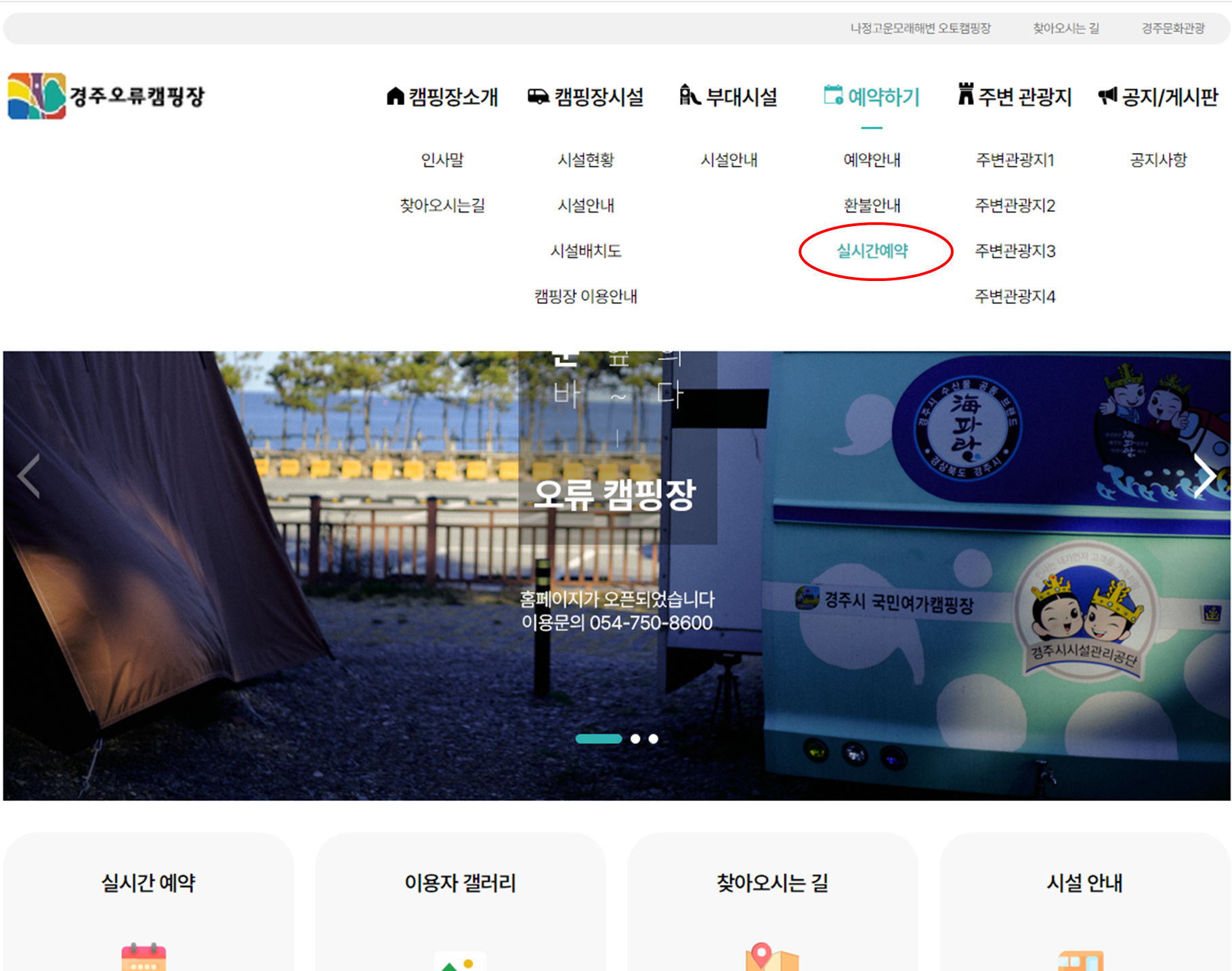Open 시설배치도 in the facilities menu

[x=585, y=251]
